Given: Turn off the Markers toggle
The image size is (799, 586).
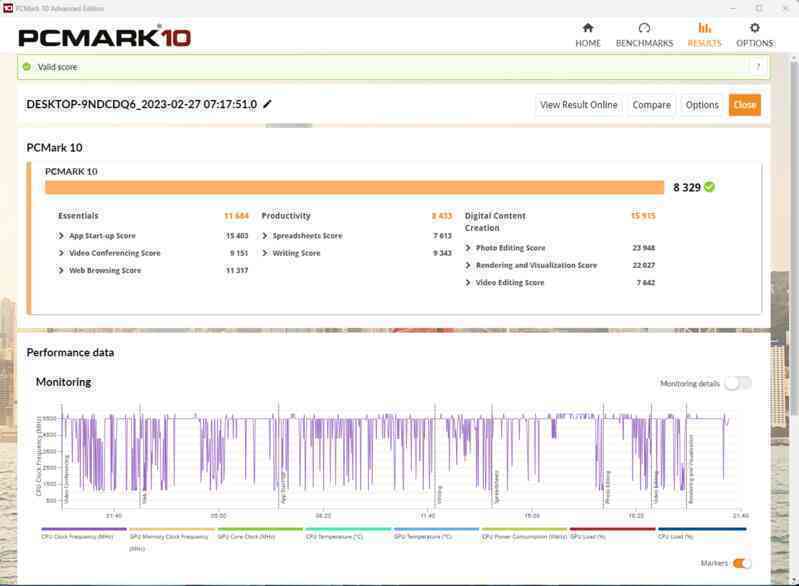Looking at the screenshot, I should pyautogui.click(x=741, y=563).
